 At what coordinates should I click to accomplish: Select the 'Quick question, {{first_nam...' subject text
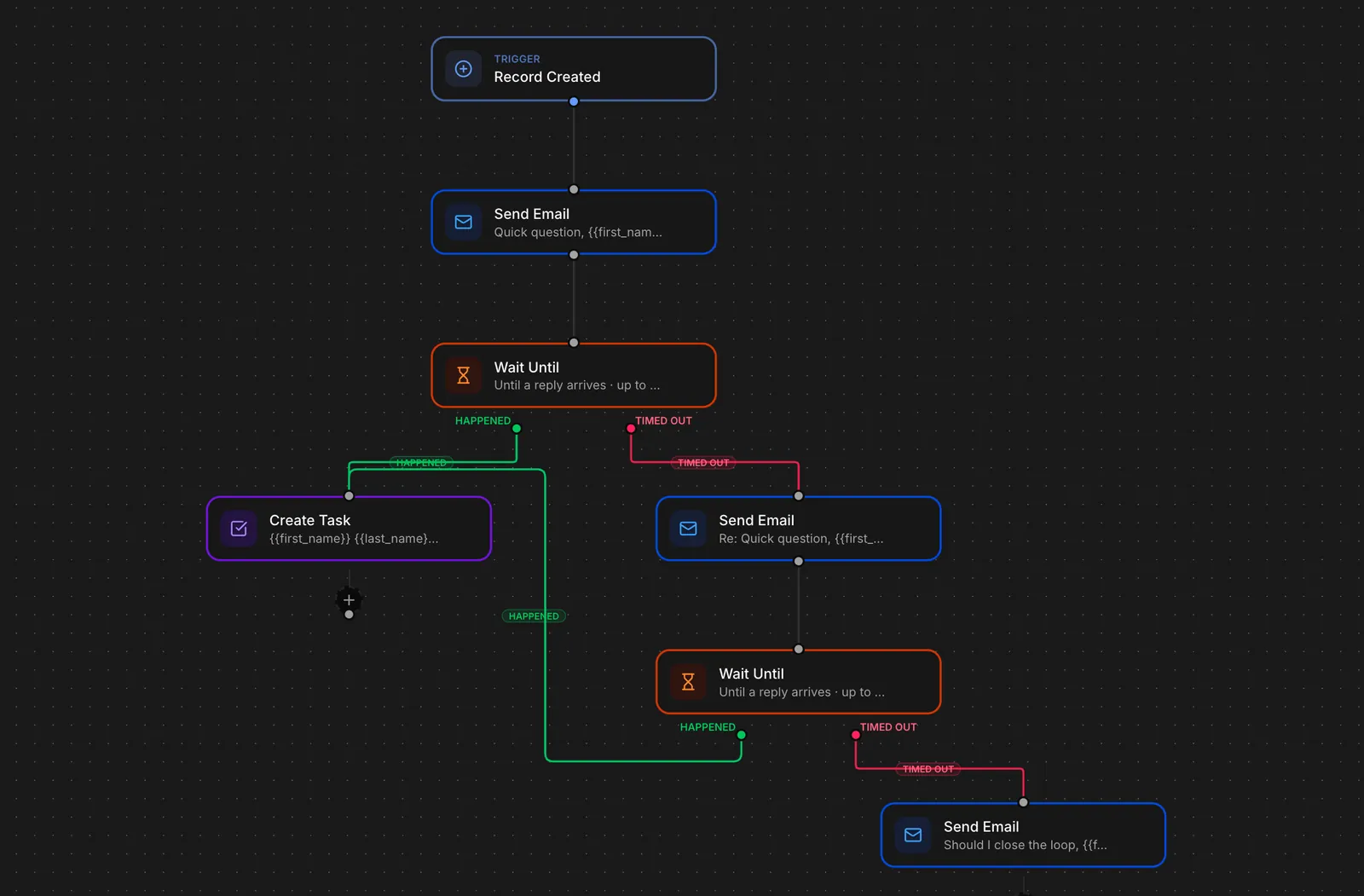(578, 232)
